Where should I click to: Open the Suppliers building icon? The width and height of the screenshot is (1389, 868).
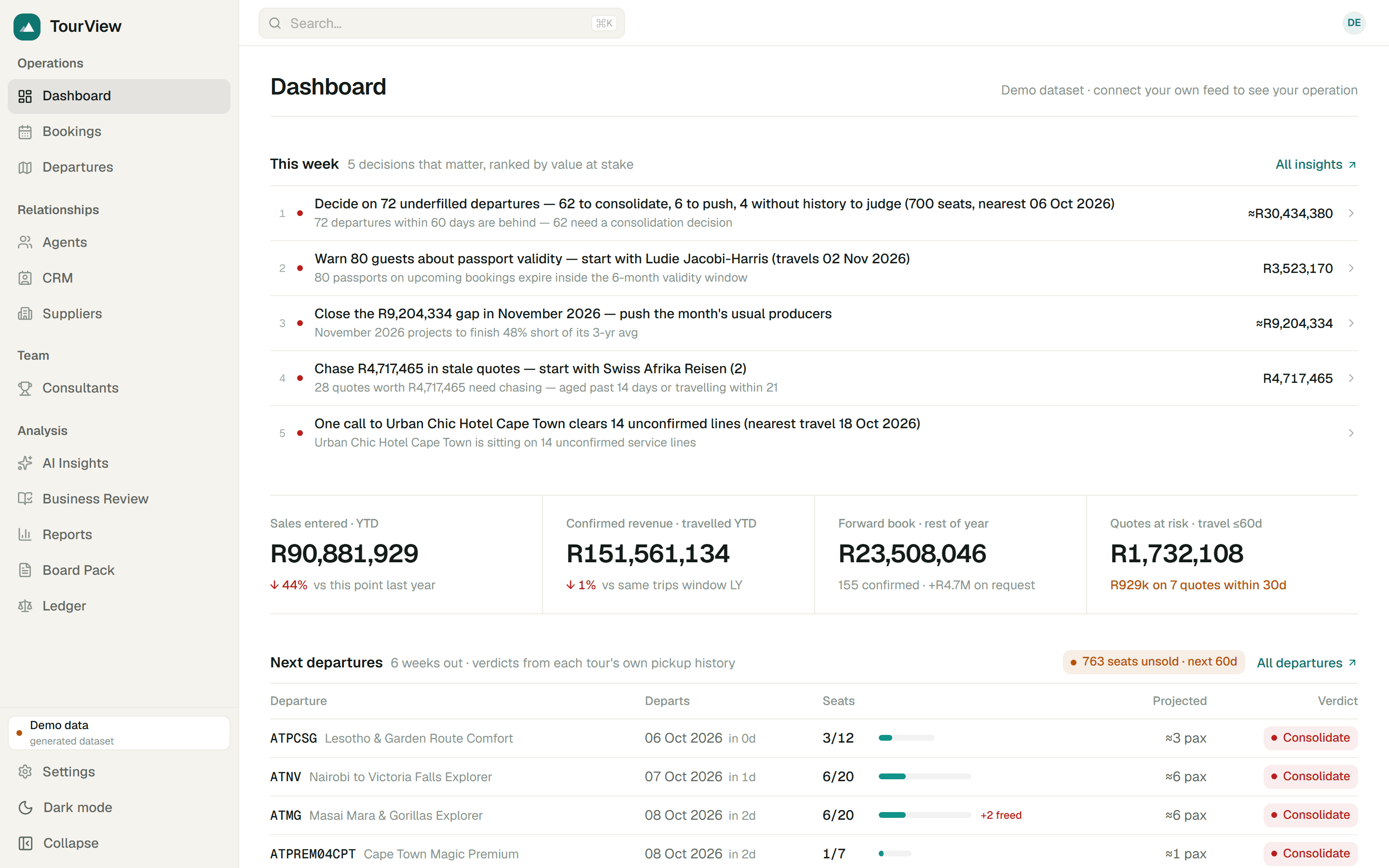25,313
